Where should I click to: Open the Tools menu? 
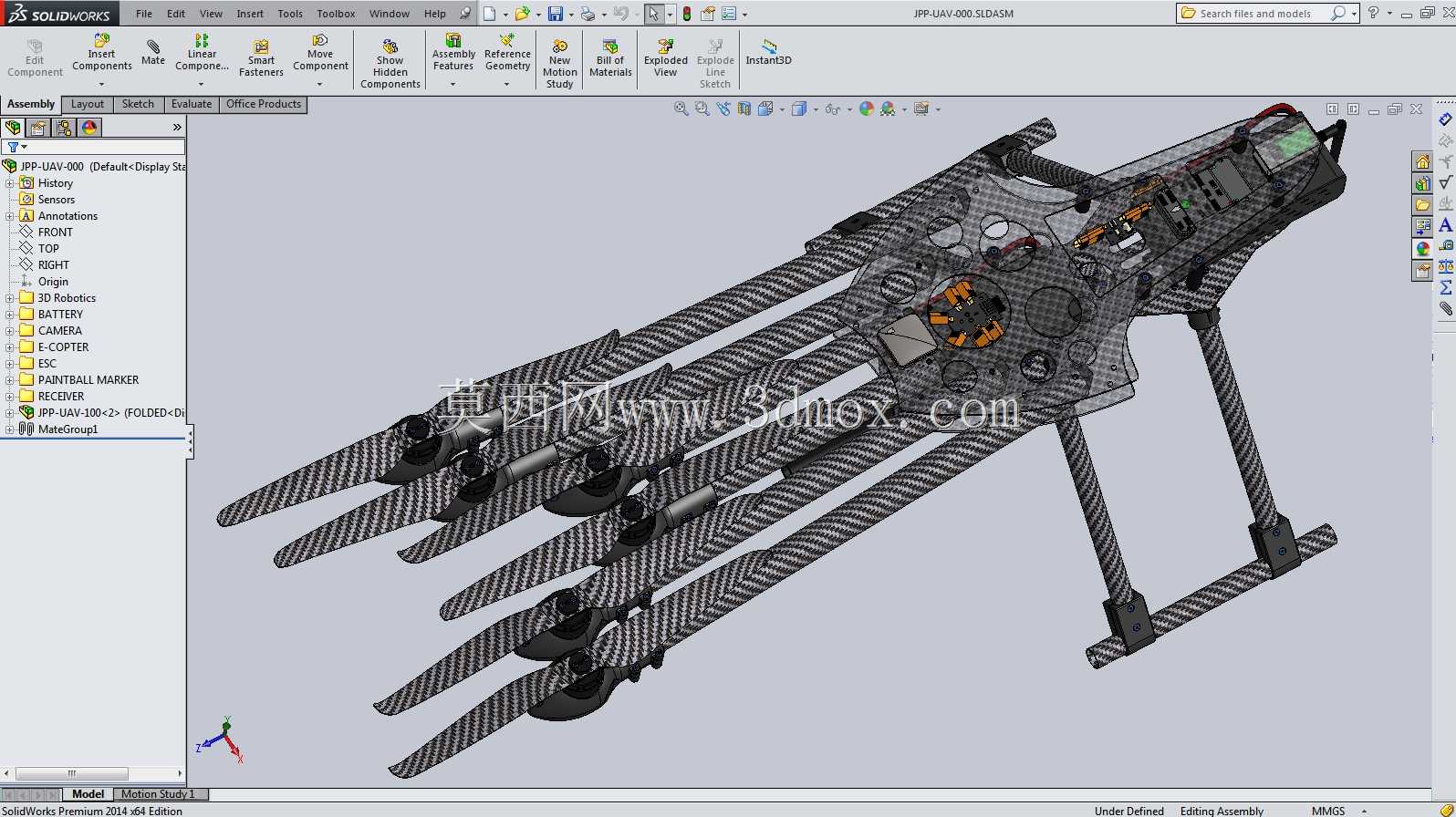tap(290, 14)
